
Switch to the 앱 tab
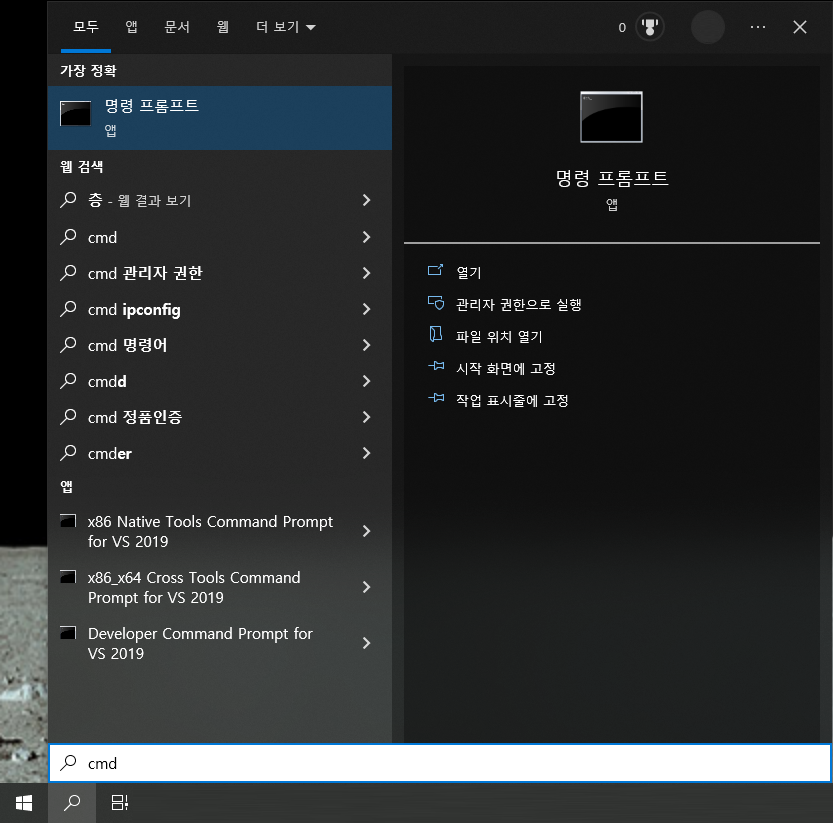pos(131,27)
